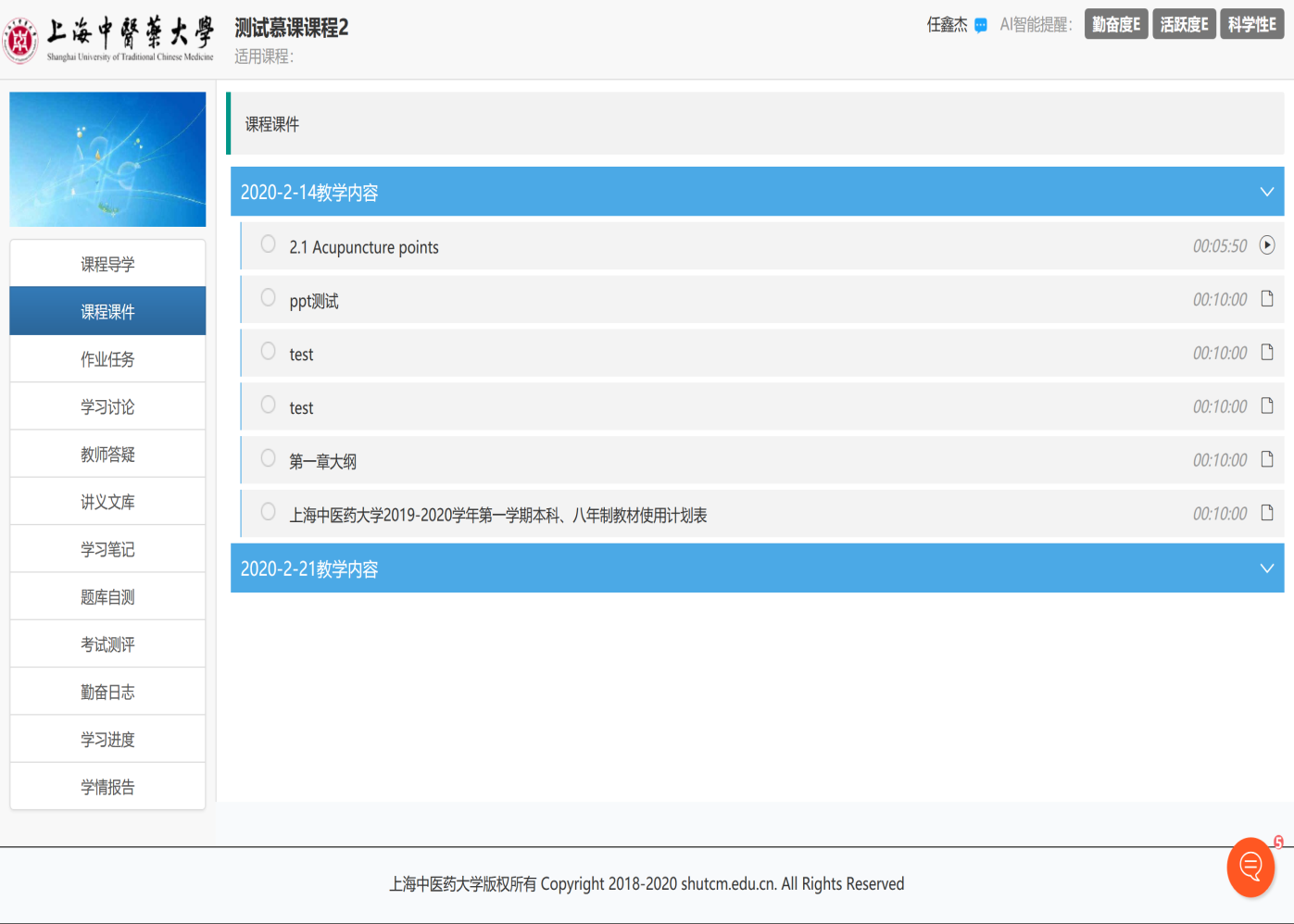The image size is (1294, 924).
Task: Click the play icon for 2.1 Acupuncture points
Action: pos(1267,245)
